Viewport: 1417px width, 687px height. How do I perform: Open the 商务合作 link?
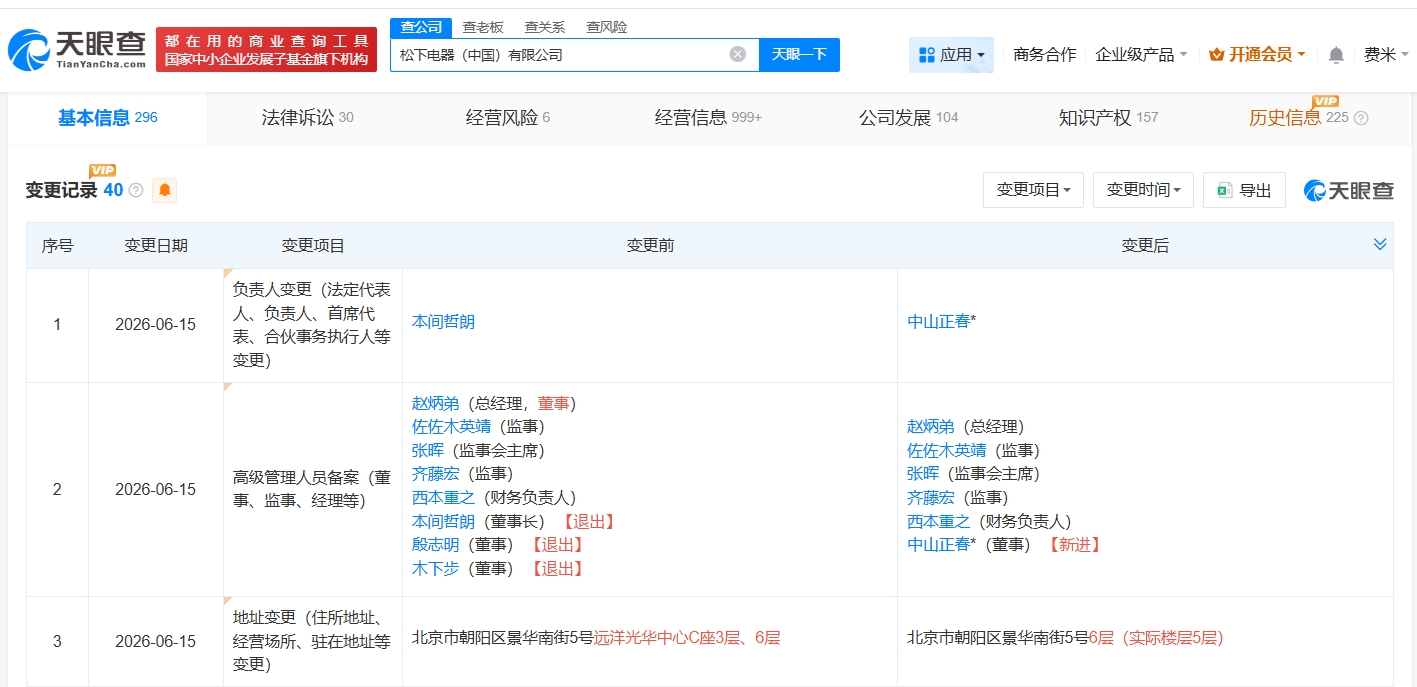coord(1044,55)
